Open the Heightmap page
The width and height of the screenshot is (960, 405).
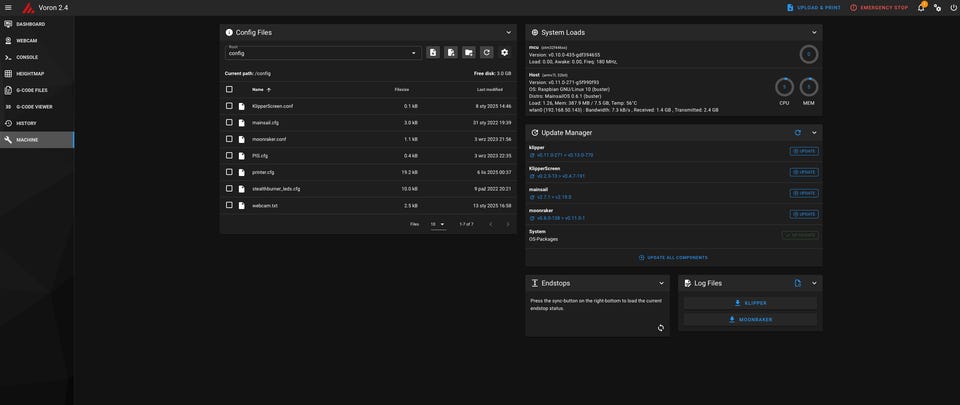tap(37, 73)
